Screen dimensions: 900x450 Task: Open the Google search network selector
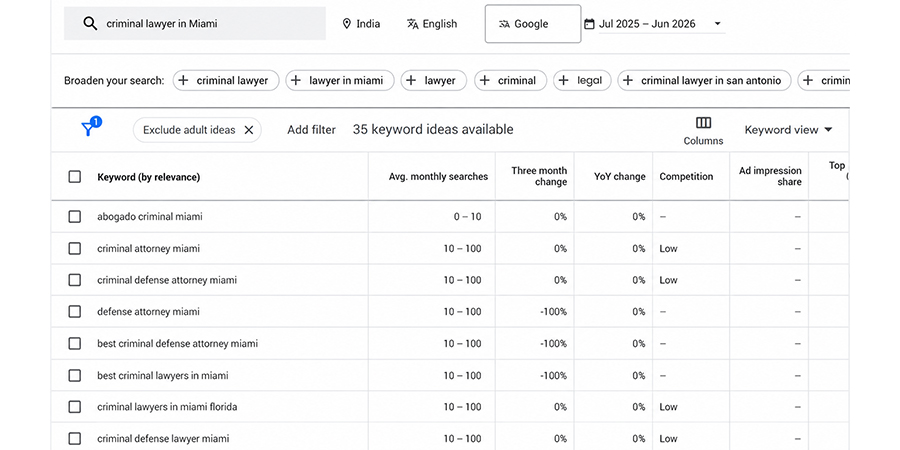533,24
